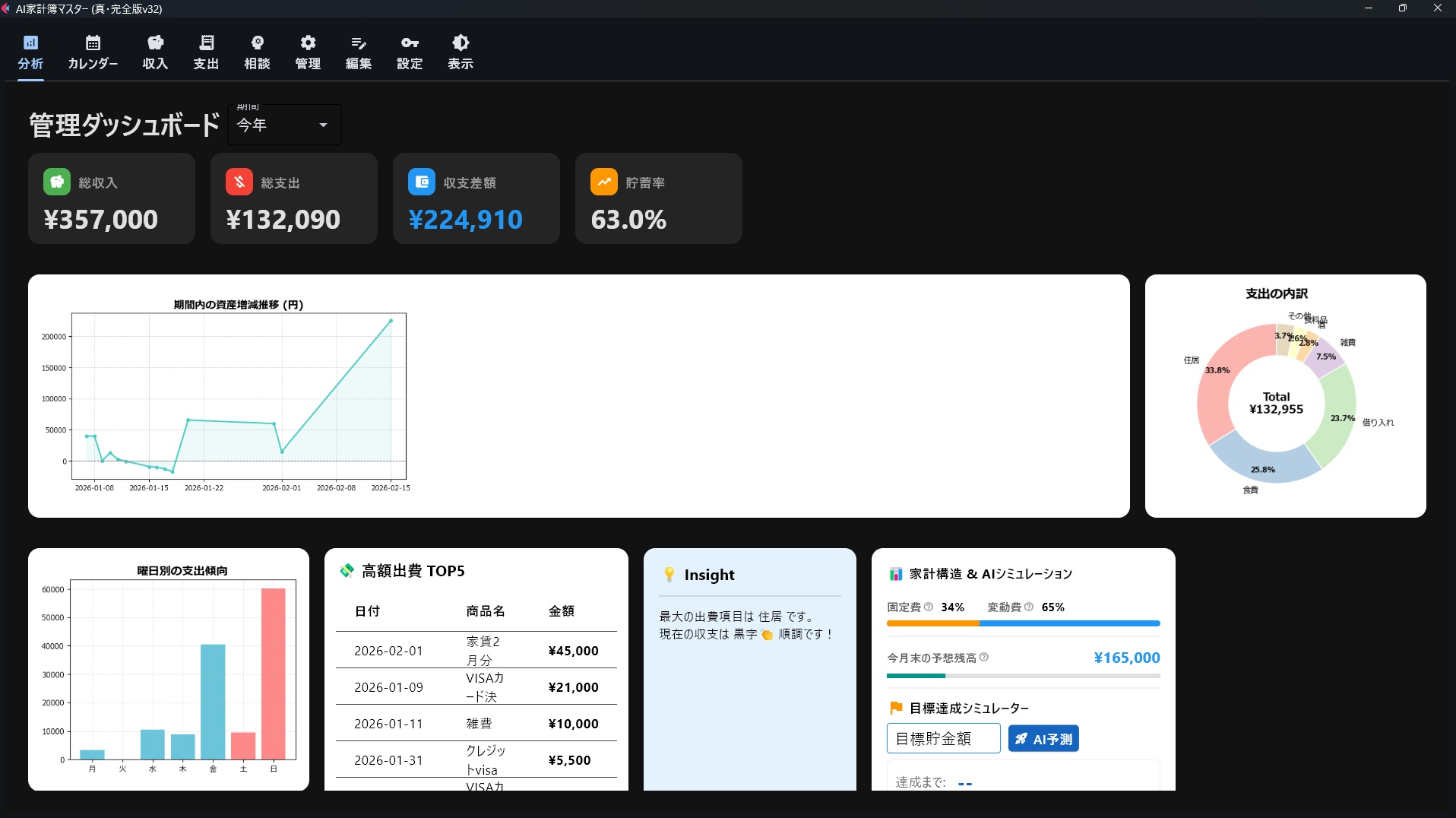This screenshot has height=818, width=1456.
Task: Select the 家賃2月分 row in TOP5 table
Action: tap(476, 651)
